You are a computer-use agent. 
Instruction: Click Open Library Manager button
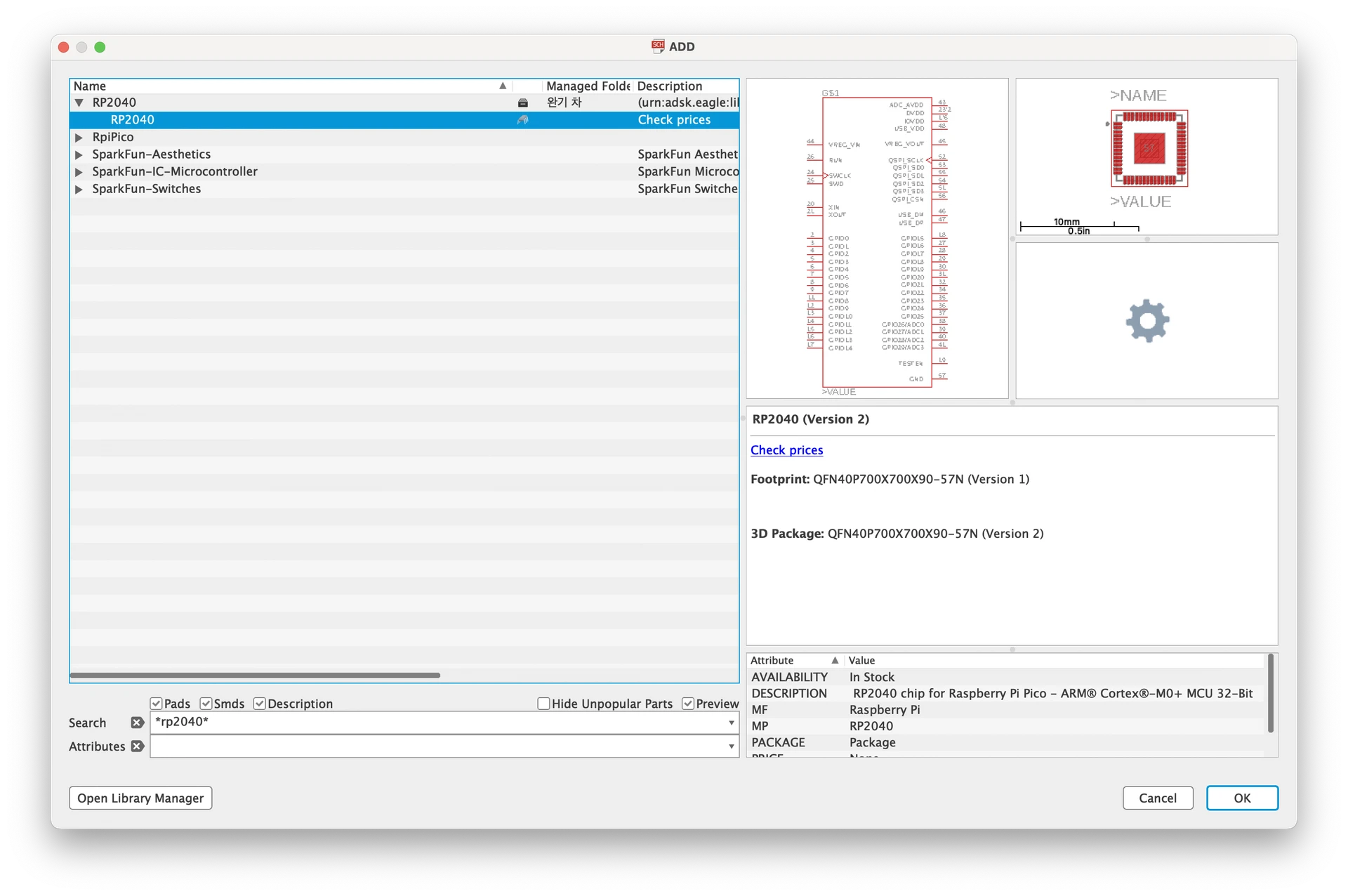[x=140, y=798]
